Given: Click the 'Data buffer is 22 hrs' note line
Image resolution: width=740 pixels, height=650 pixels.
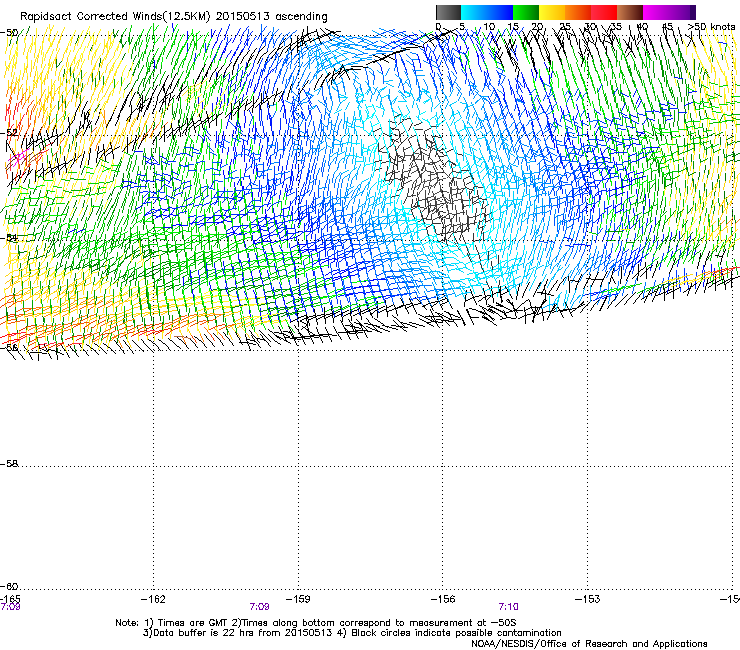Looking at the screenshot, I should tap(352, 633).
